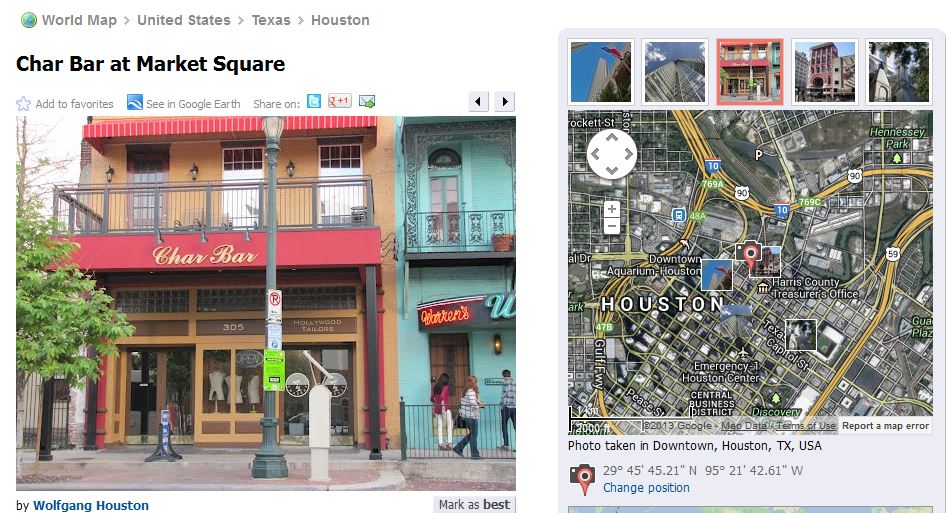
Task: Click the parking P marker on map
Action: 758,155
